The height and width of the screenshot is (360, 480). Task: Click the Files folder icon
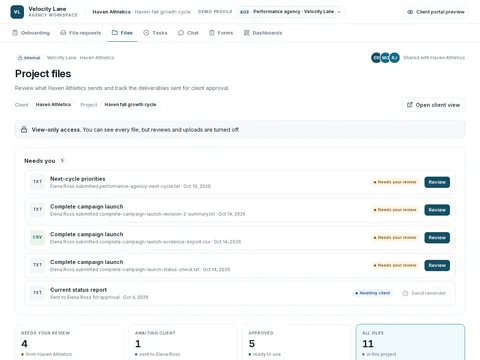click(115, 33)
